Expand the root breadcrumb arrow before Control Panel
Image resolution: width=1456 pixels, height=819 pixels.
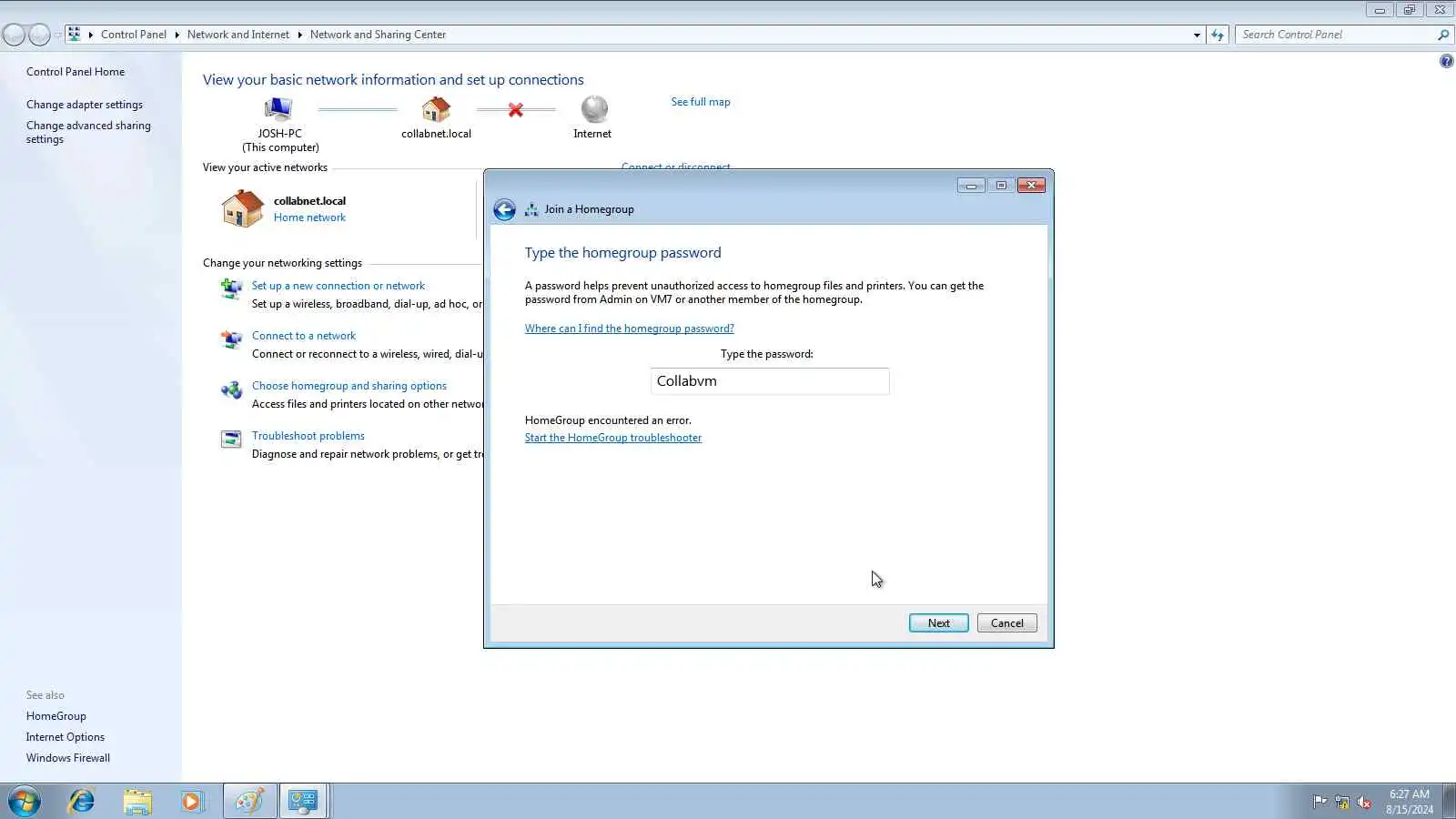[90, 35]
